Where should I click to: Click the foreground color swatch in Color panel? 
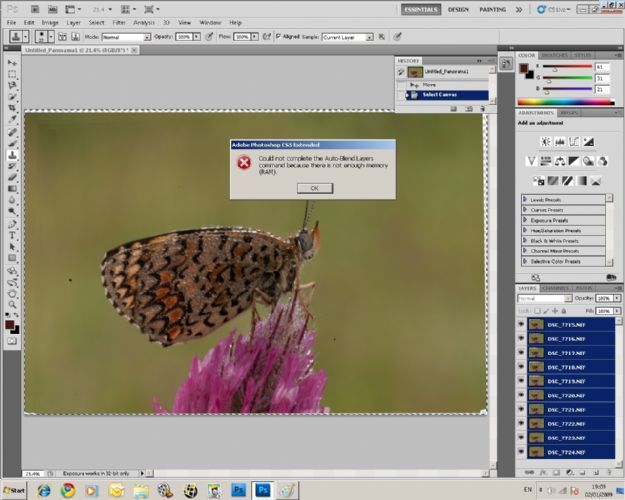click(524, 68)
